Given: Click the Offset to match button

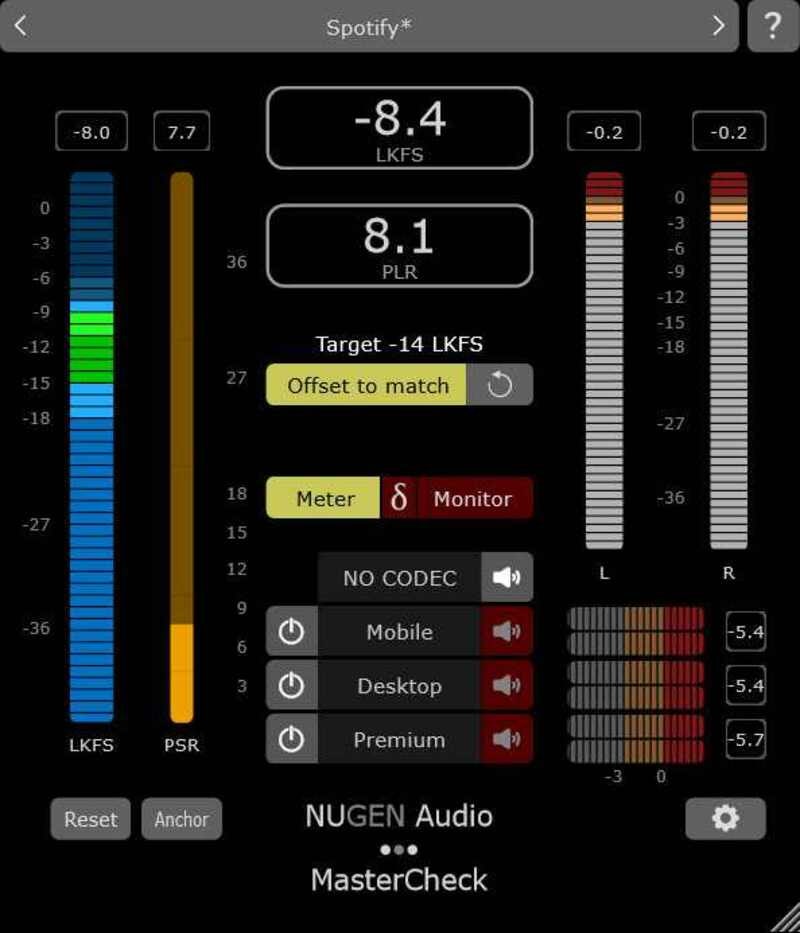Looking at the screenshot, I should pos(367,385).
